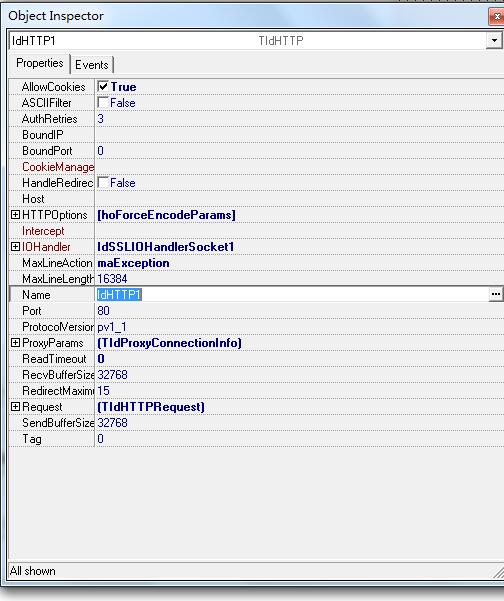Select the BoundIP property row

[x=257, y=135]
